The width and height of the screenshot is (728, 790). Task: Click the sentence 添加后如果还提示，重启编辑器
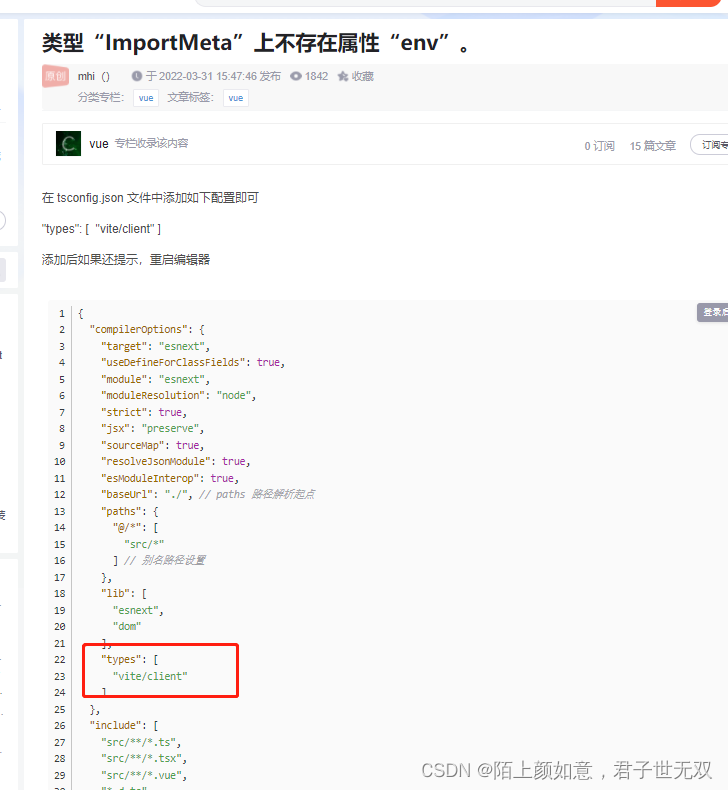(x=126, y=260)
